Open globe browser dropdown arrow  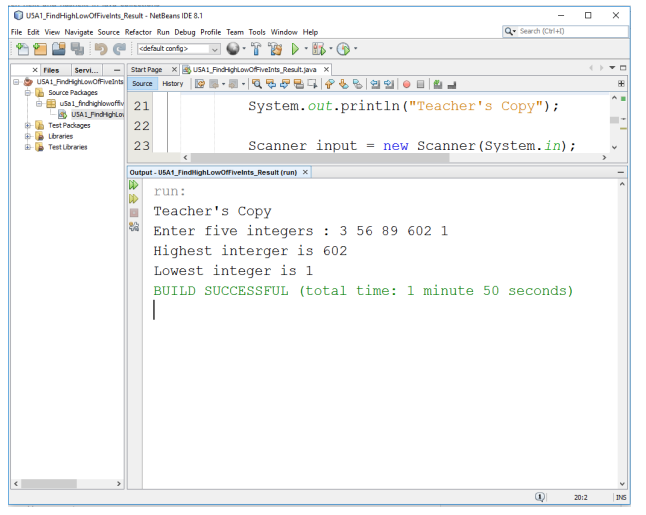(x=244, y=49)
